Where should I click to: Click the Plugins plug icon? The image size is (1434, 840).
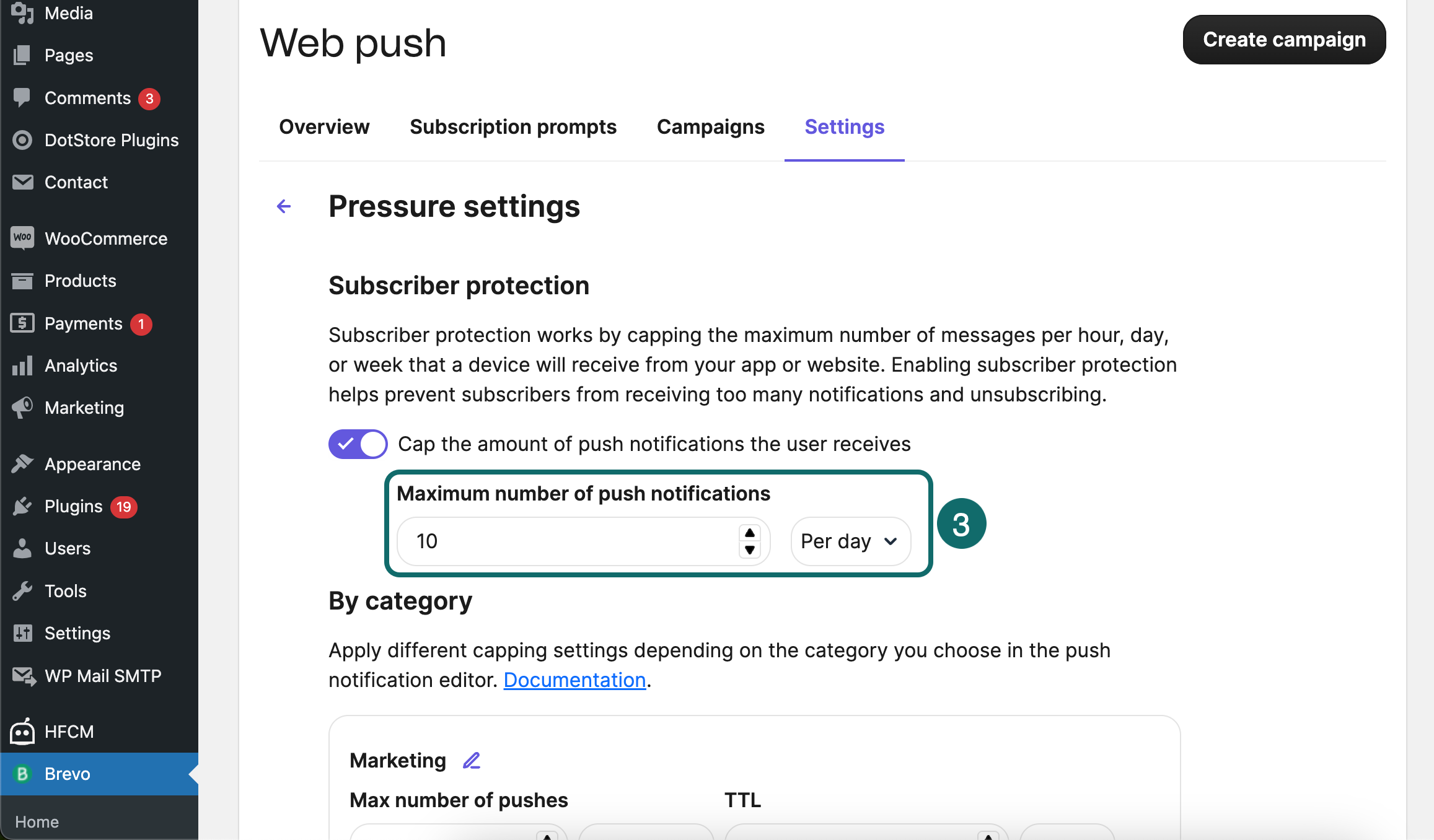pyautogui.click(x=22, y=506)
